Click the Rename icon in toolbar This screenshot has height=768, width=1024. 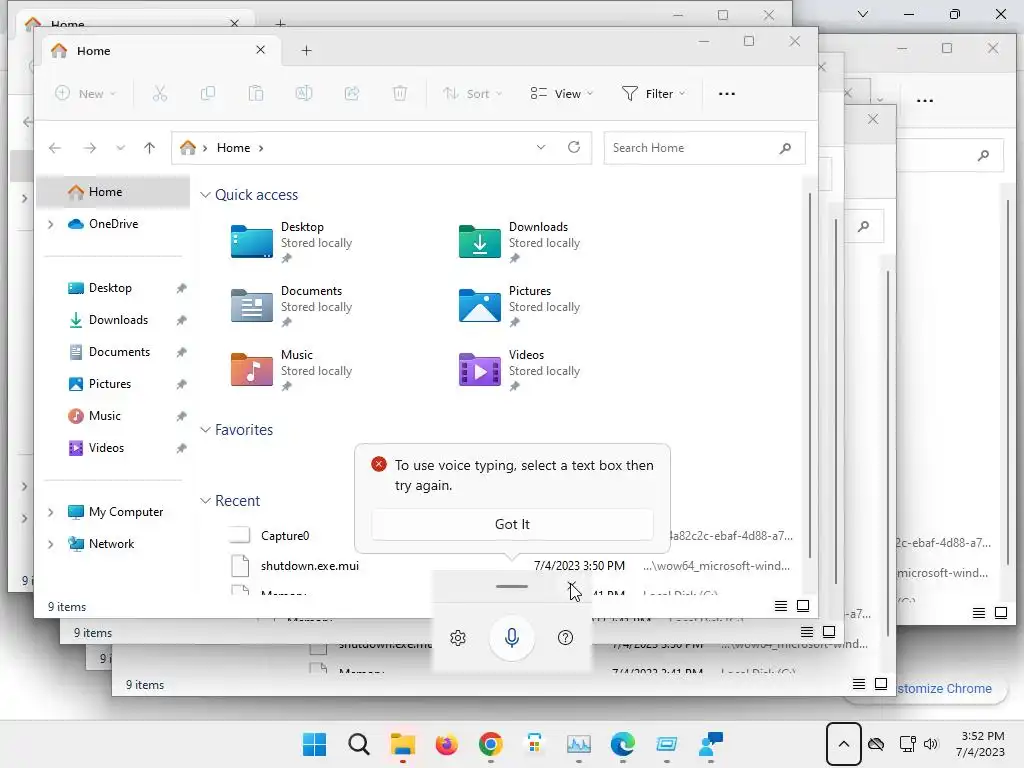point(304,93)
